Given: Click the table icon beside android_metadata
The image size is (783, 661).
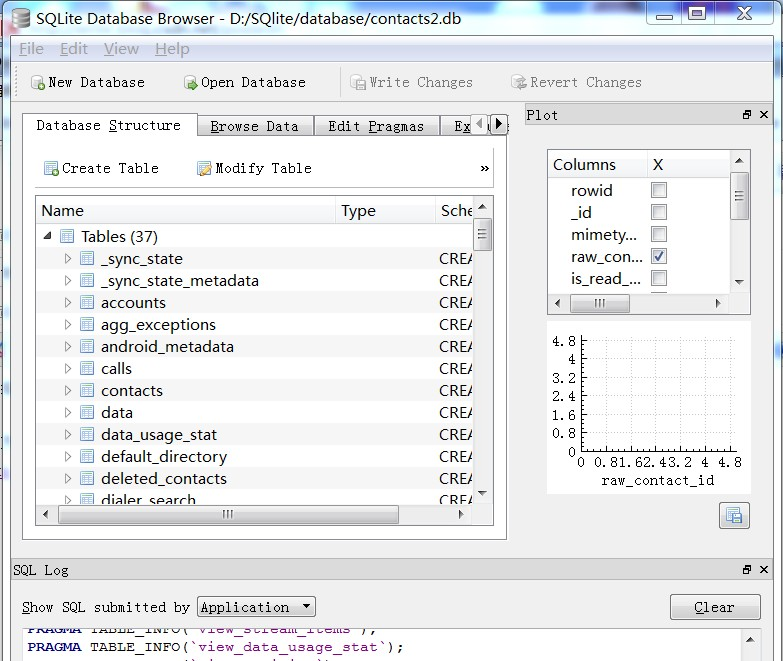Looking at the screenshot, I should 87,346.
